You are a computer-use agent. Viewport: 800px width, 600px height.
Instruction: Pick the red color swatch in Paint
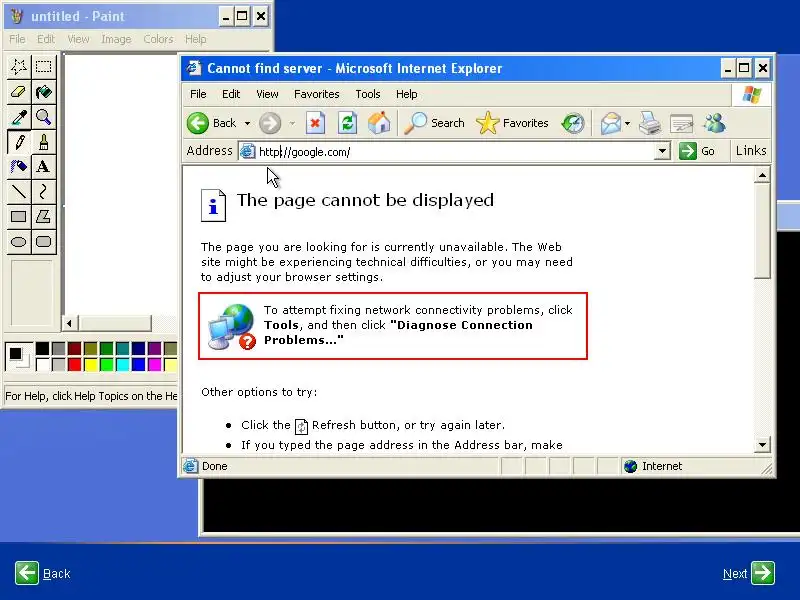tap(74, 364)
